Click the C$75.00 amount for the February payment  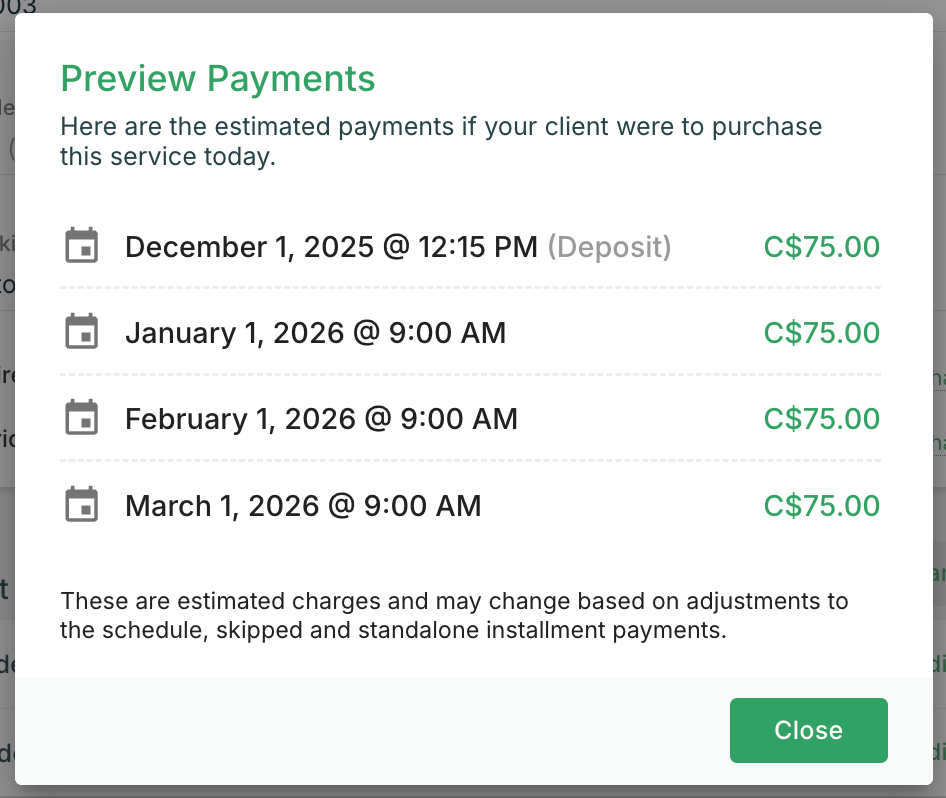(x=821, y=418)
